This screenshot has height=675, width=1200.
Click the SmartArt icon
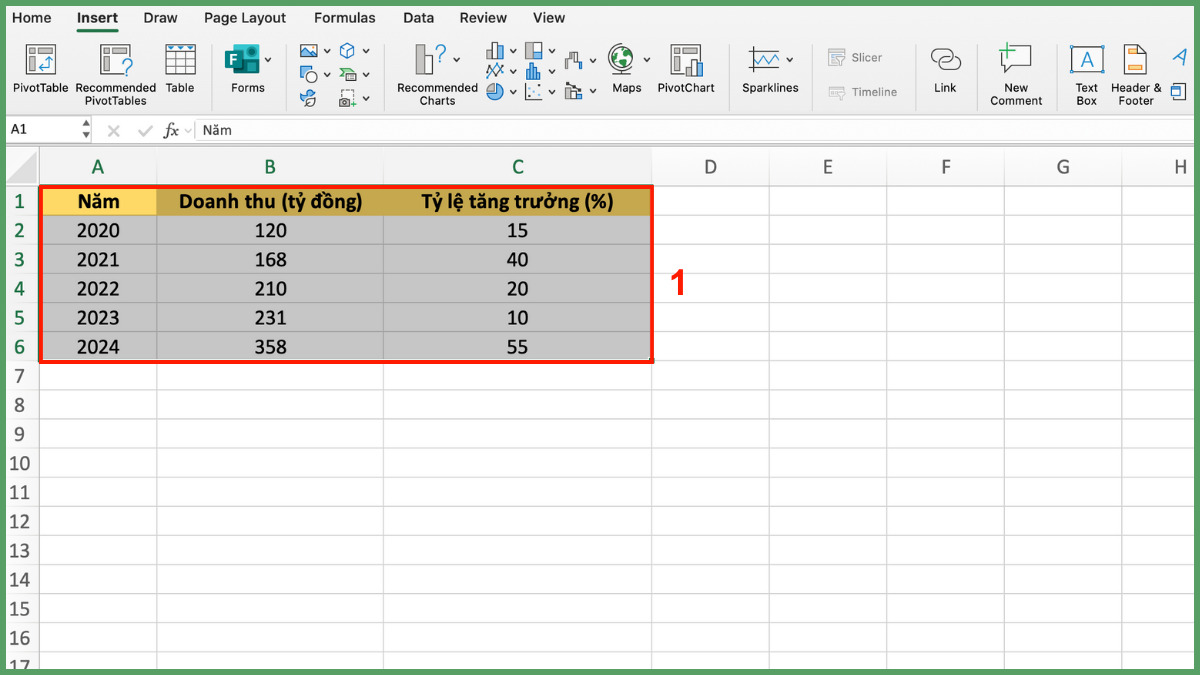coord(347,74)
